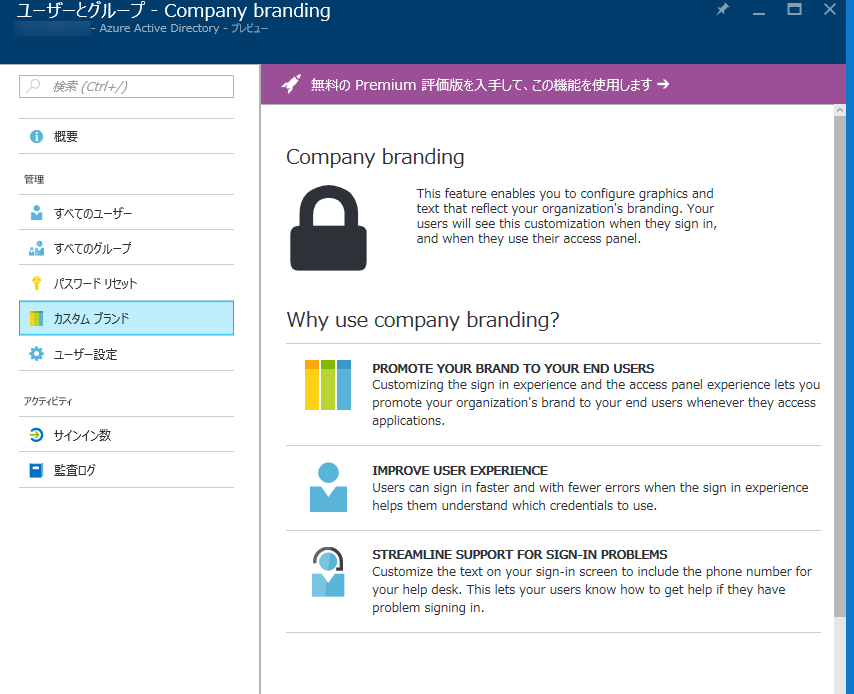Maximize the blade window

point(795,9)
